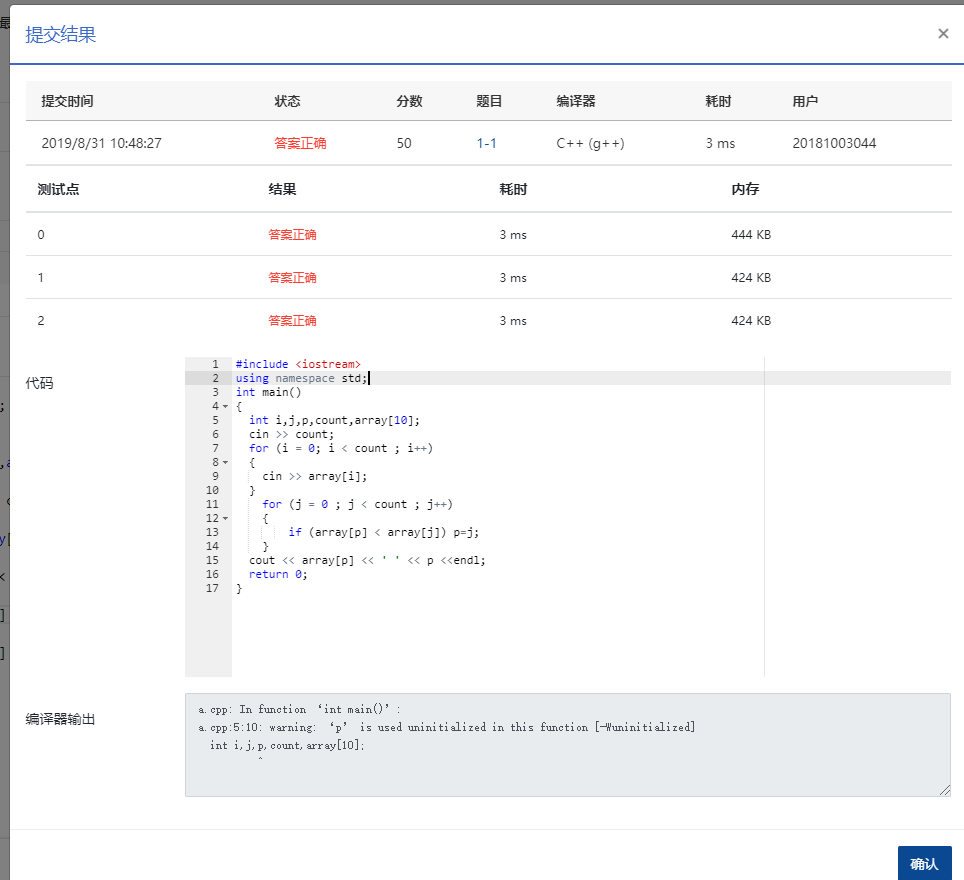Click the 提交结果 dialog title
This screenshot has height=880, width=964.
tap(61, 34)
